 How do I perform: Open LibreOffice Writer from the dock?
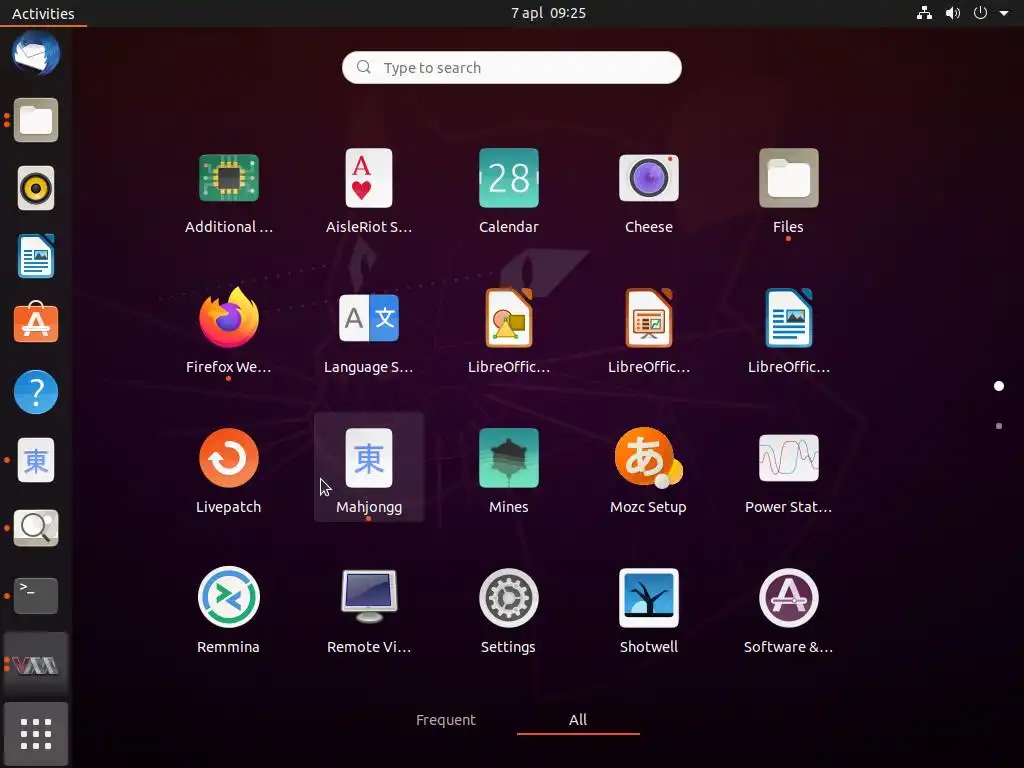tap(36, 256)
